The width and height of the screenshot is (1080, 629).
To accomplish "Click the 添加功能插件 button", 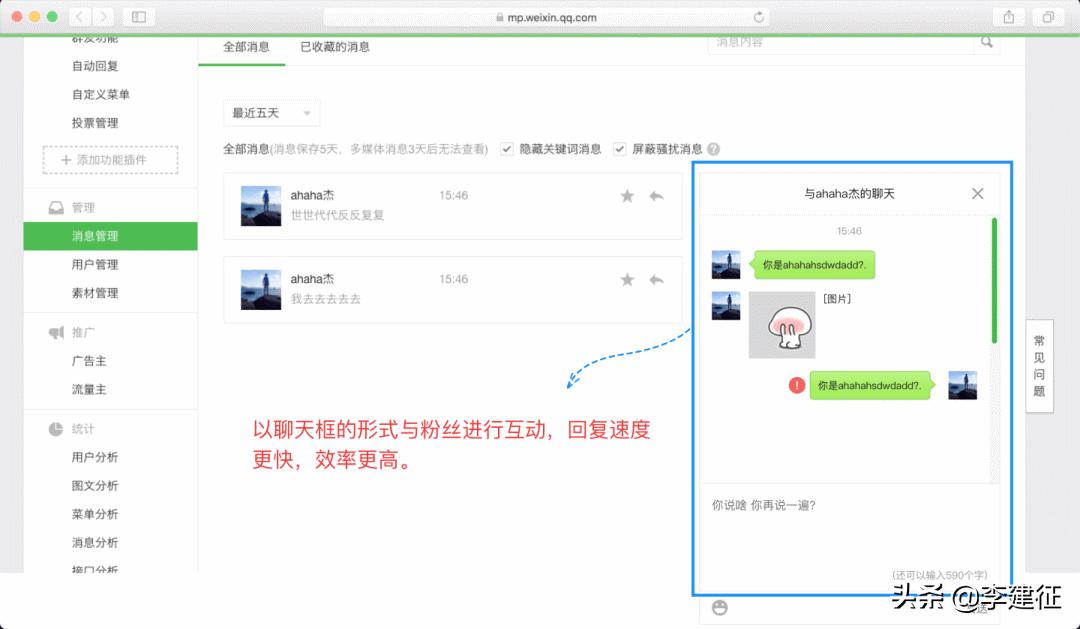I will click(x=109, y=160).
